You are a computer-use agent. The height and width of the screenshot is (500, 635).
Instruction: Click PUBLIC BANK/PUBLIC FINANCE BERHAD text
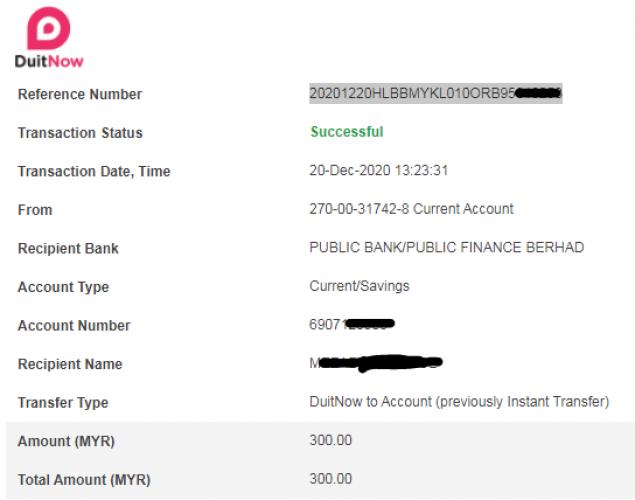tap(447, 247)
